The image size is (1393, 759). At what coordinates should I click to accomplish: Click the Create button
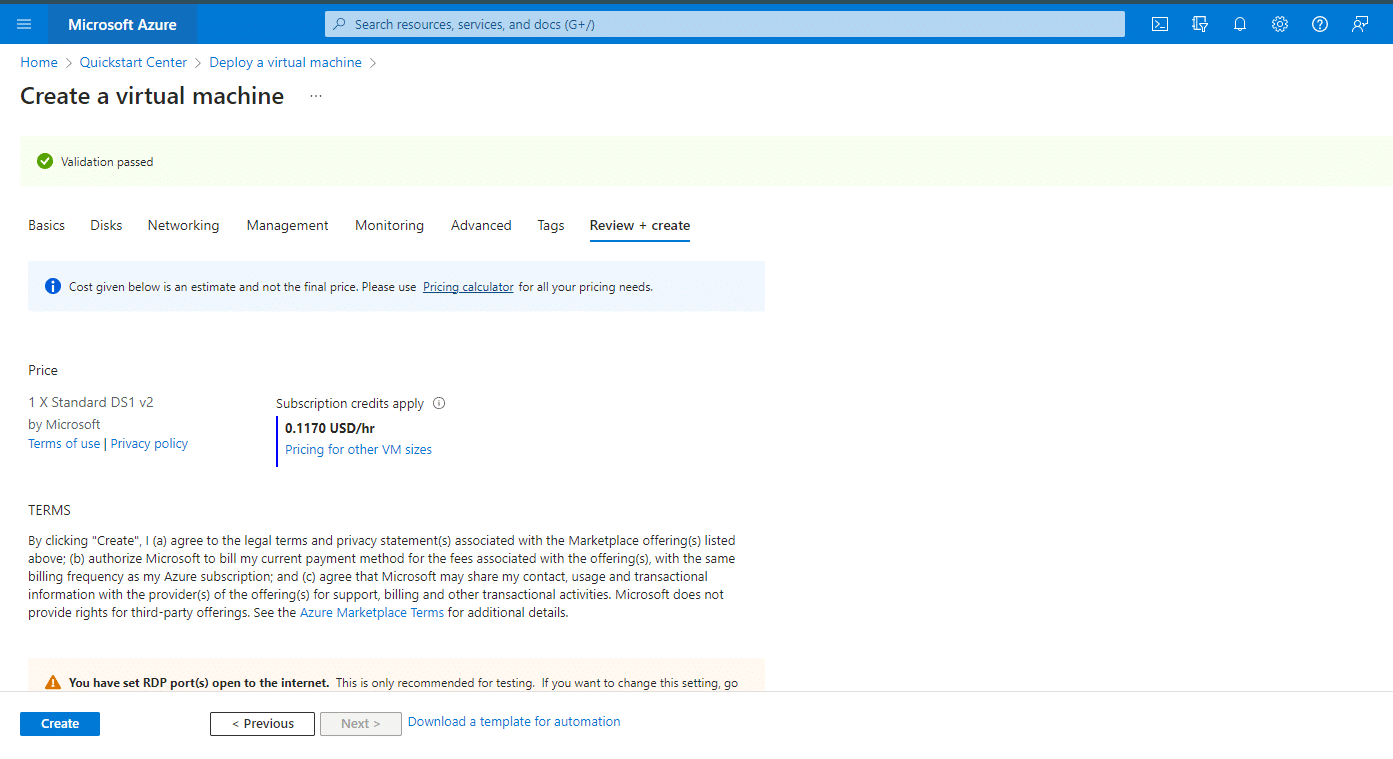point(59,723)
